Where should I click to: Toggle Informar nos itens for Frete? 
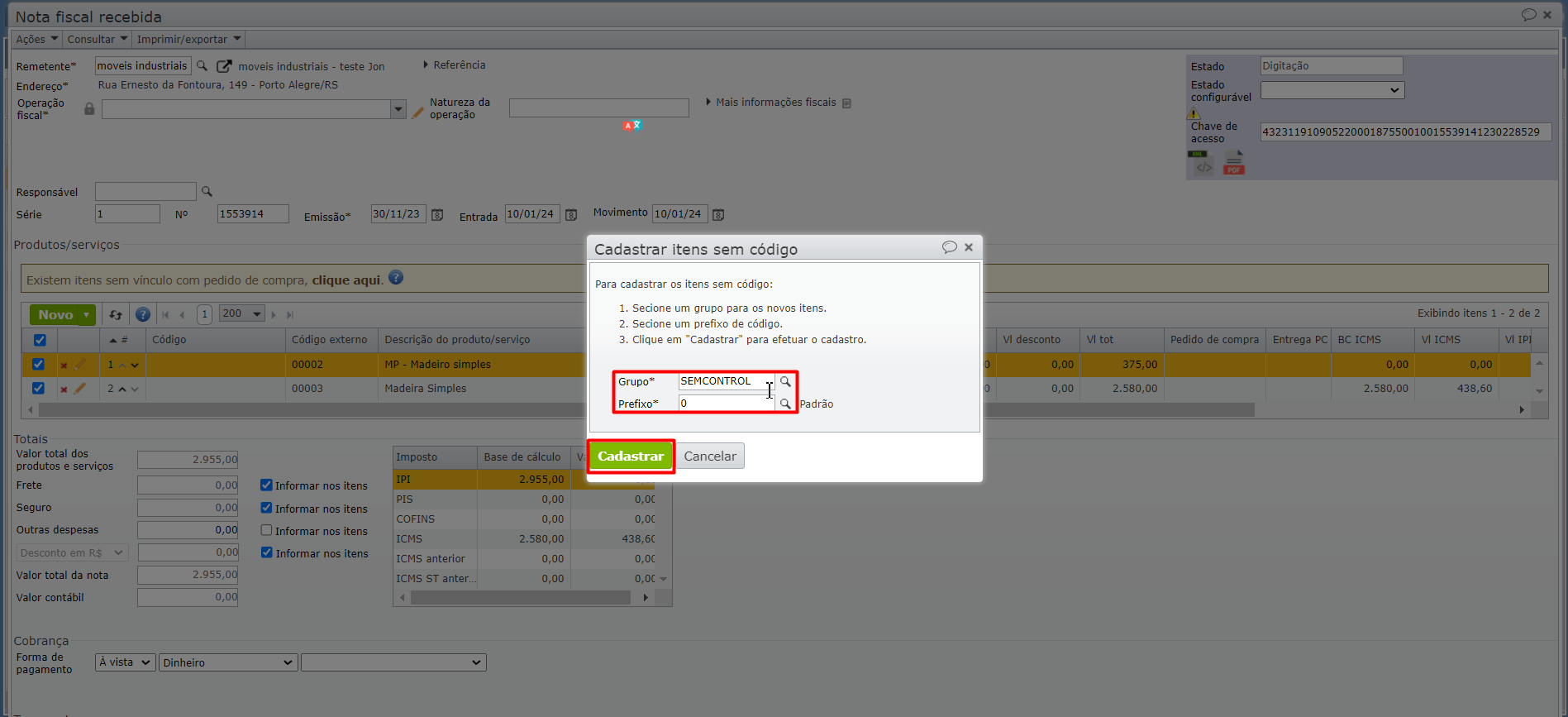pyautogui.click(x=266, y=485)
